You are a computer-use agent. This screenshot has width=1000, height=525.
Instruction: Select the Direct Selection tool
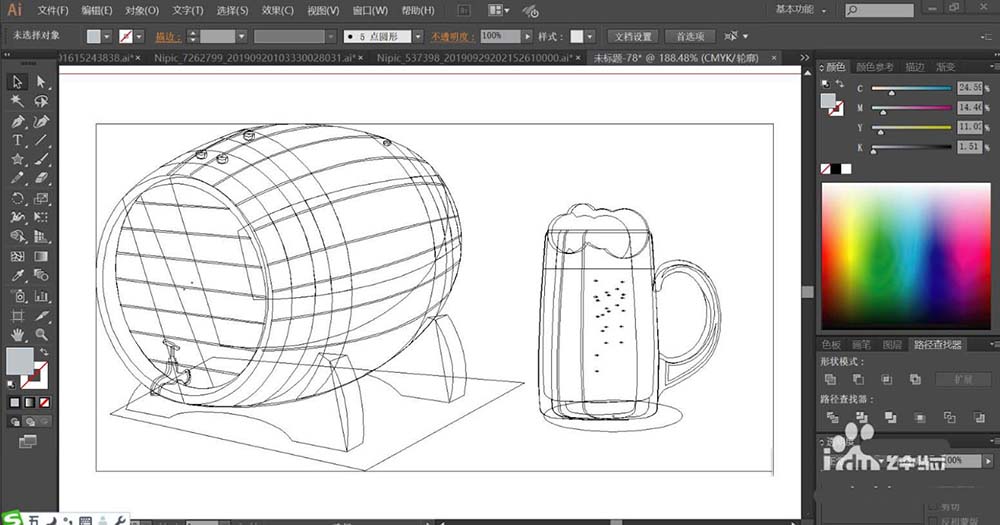(x=41, y=82)
